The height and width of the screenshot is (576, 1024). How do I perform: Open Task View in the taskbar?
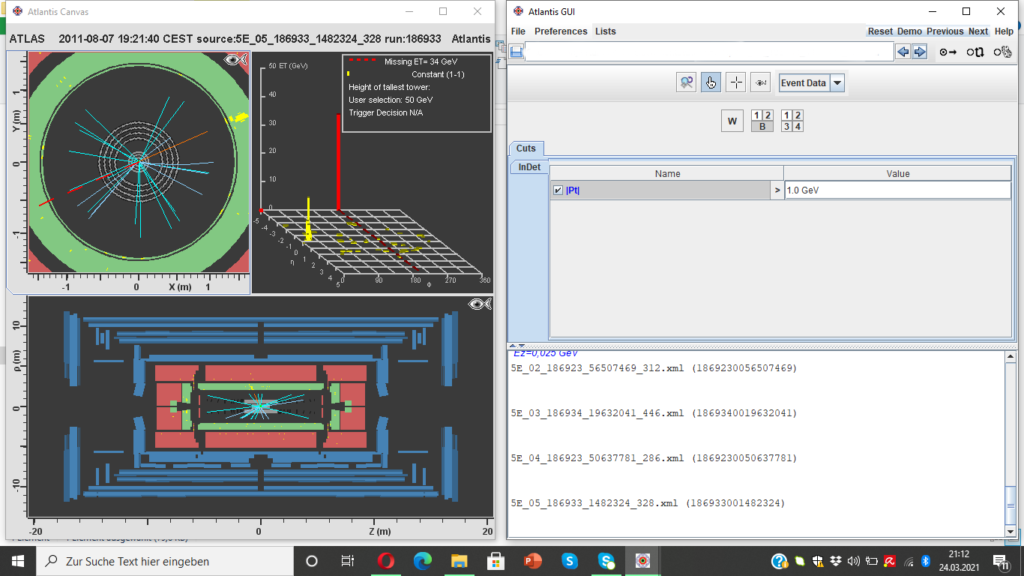(x=347, y=561)
